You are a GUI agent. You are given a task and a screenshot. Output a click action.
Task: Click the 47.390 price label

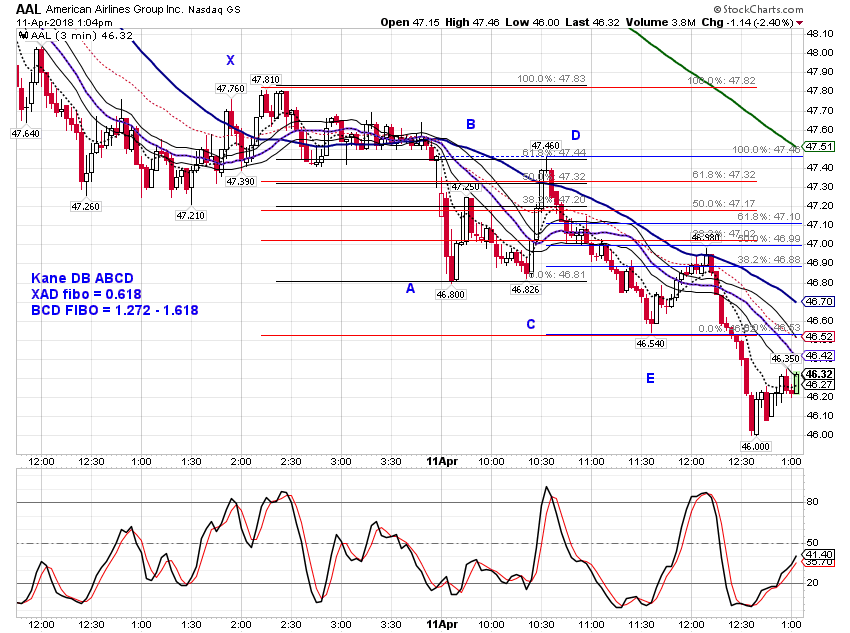241,182
